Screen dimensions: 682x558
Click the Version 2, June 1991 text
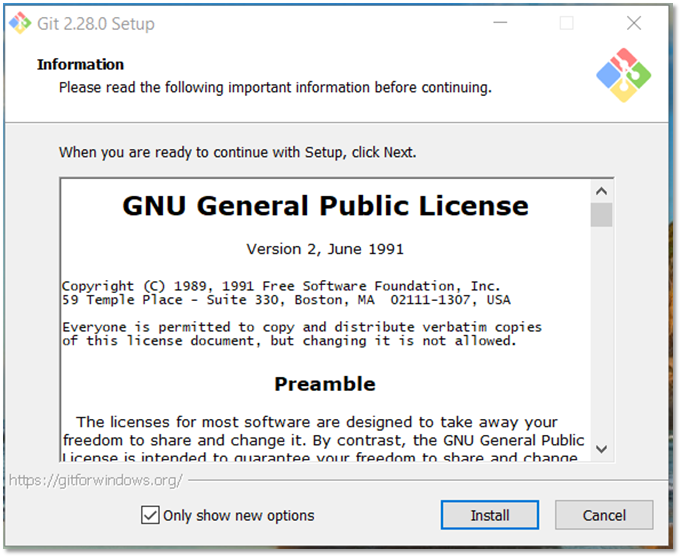(325, 249)
